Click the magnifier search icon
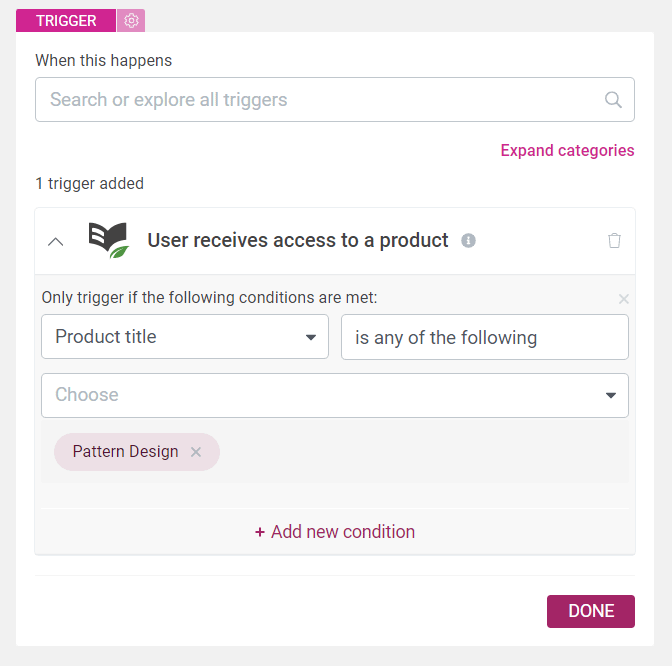672x666 pixels. 613,100
